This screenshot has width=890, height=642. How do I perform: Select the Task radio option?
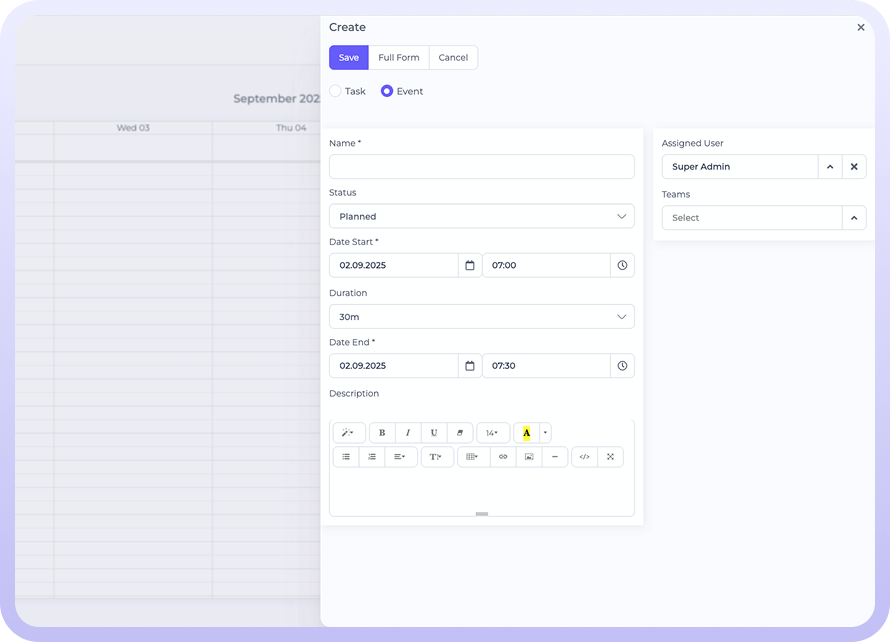click(x=336, y=91)
